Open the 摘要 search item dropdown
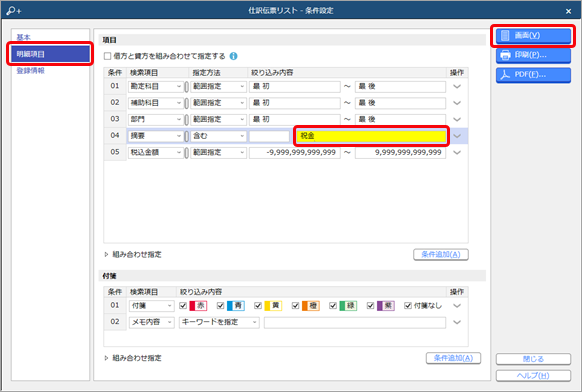 [156, 136]
